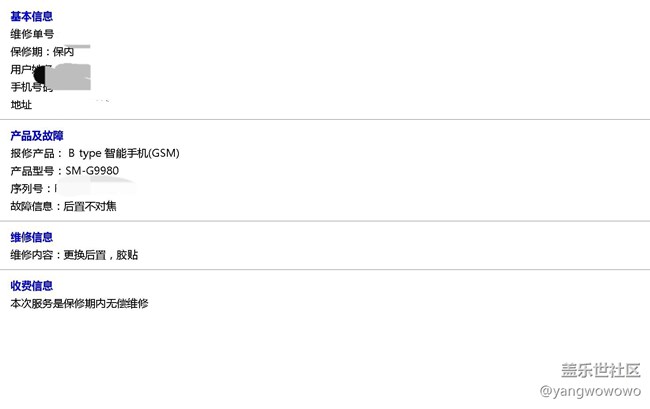Select the 用户 name field label
The width and height of the screenshot is (650, 409).
coord(21,70)
